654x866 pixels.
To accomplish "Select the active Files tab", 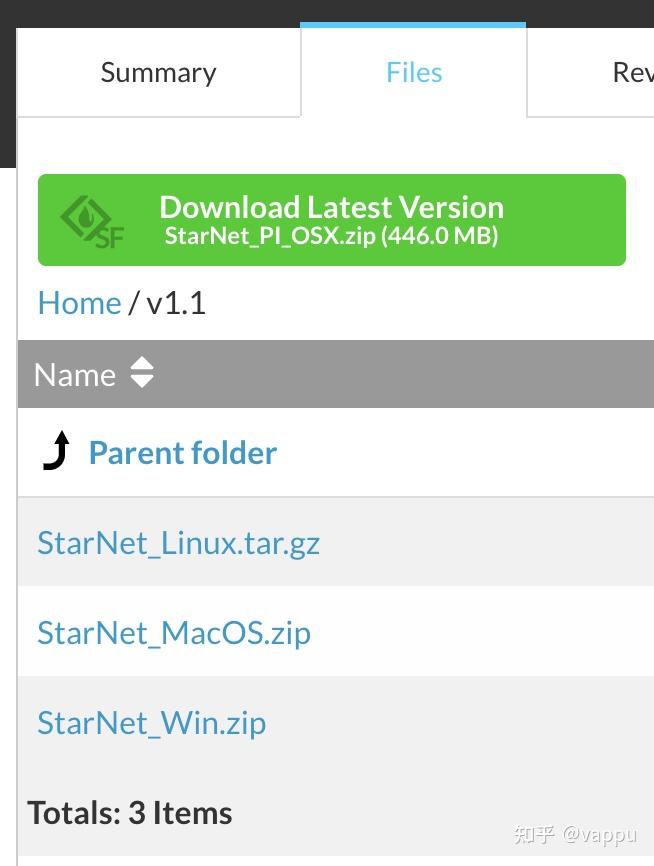I will [413, 71].
